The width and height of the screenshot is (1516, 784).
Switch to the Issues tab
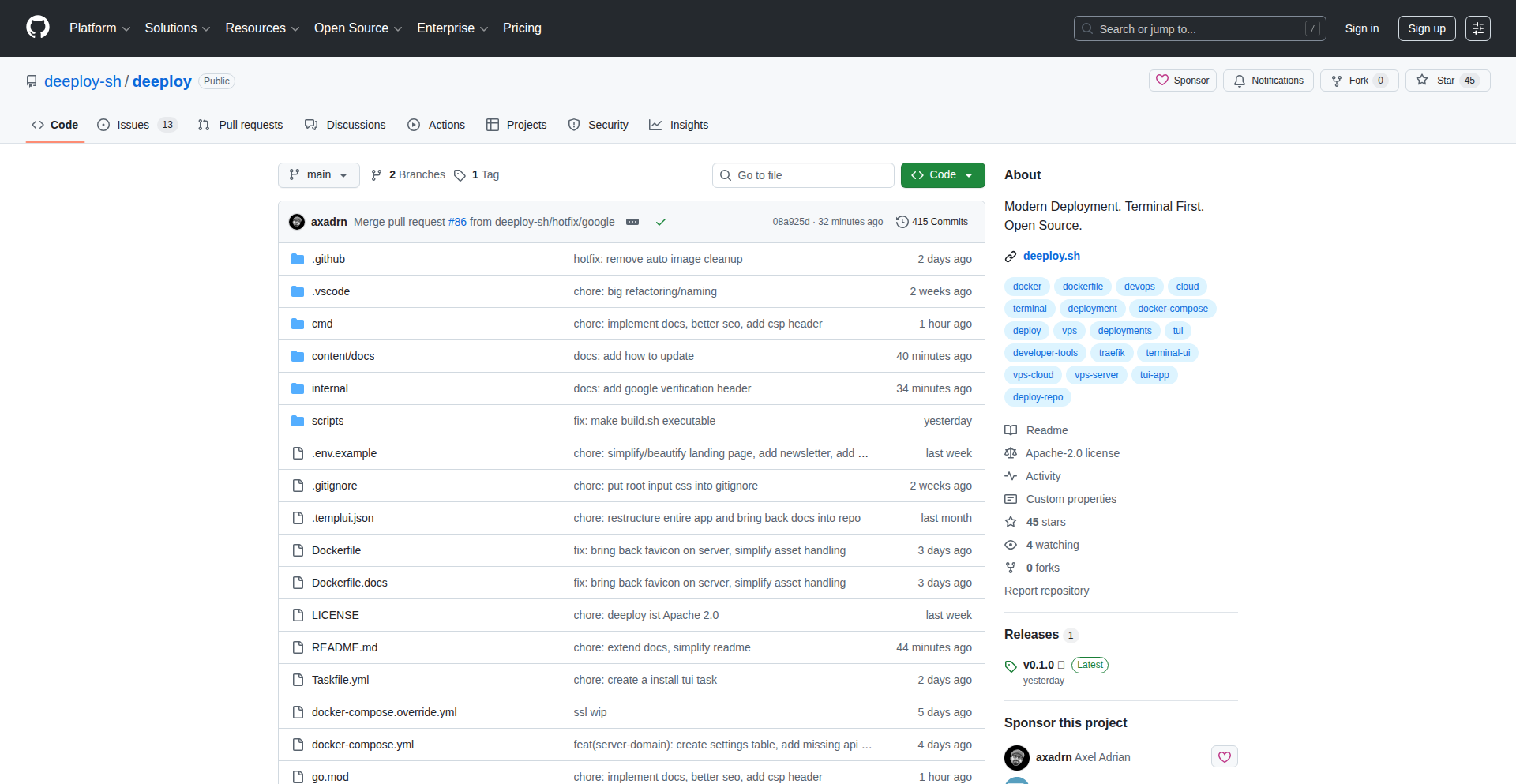coord(137,125)
